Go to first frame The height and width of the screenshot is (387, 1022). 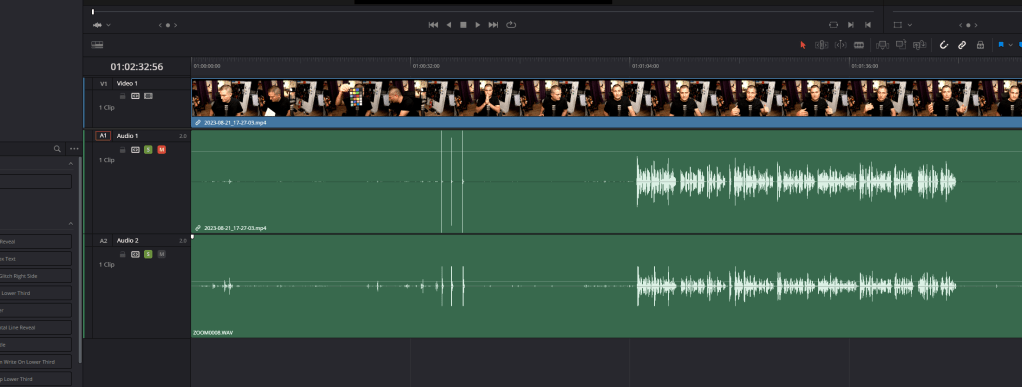[433, 25]
